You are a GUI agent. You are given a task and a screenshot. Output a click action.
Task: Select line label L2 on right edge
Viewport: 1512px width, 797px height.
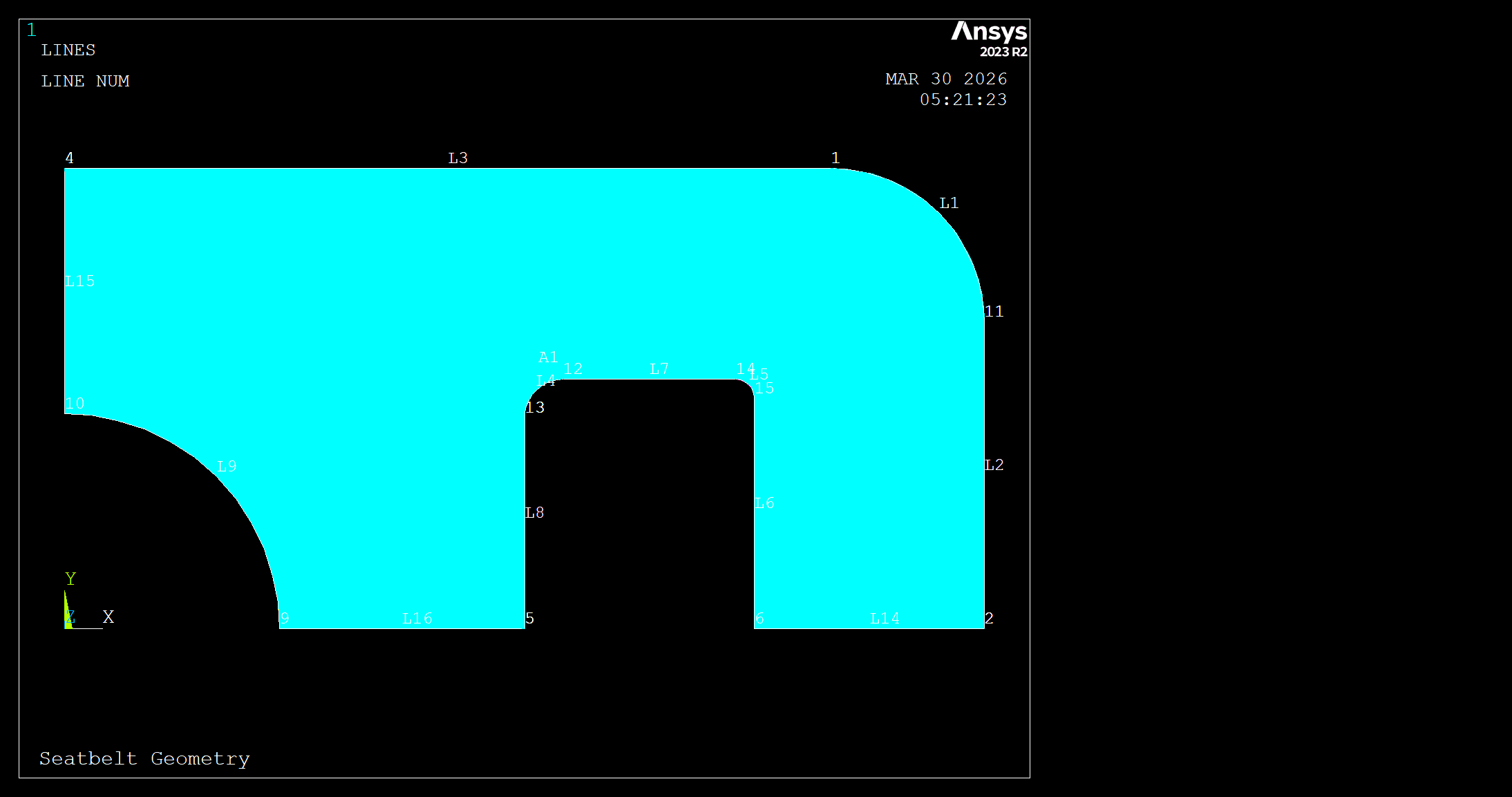point(994,465)
